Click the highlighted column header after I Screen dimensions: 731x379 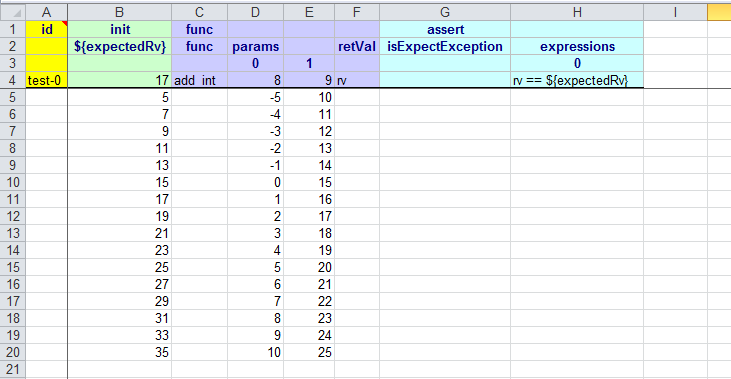719,13
